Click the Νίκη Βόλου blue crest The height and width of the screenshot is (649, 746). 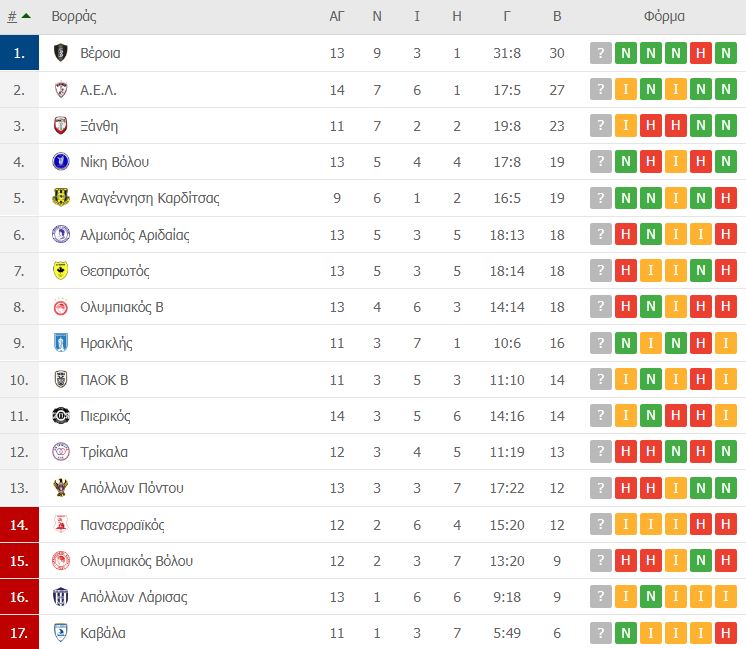point(60,162)
